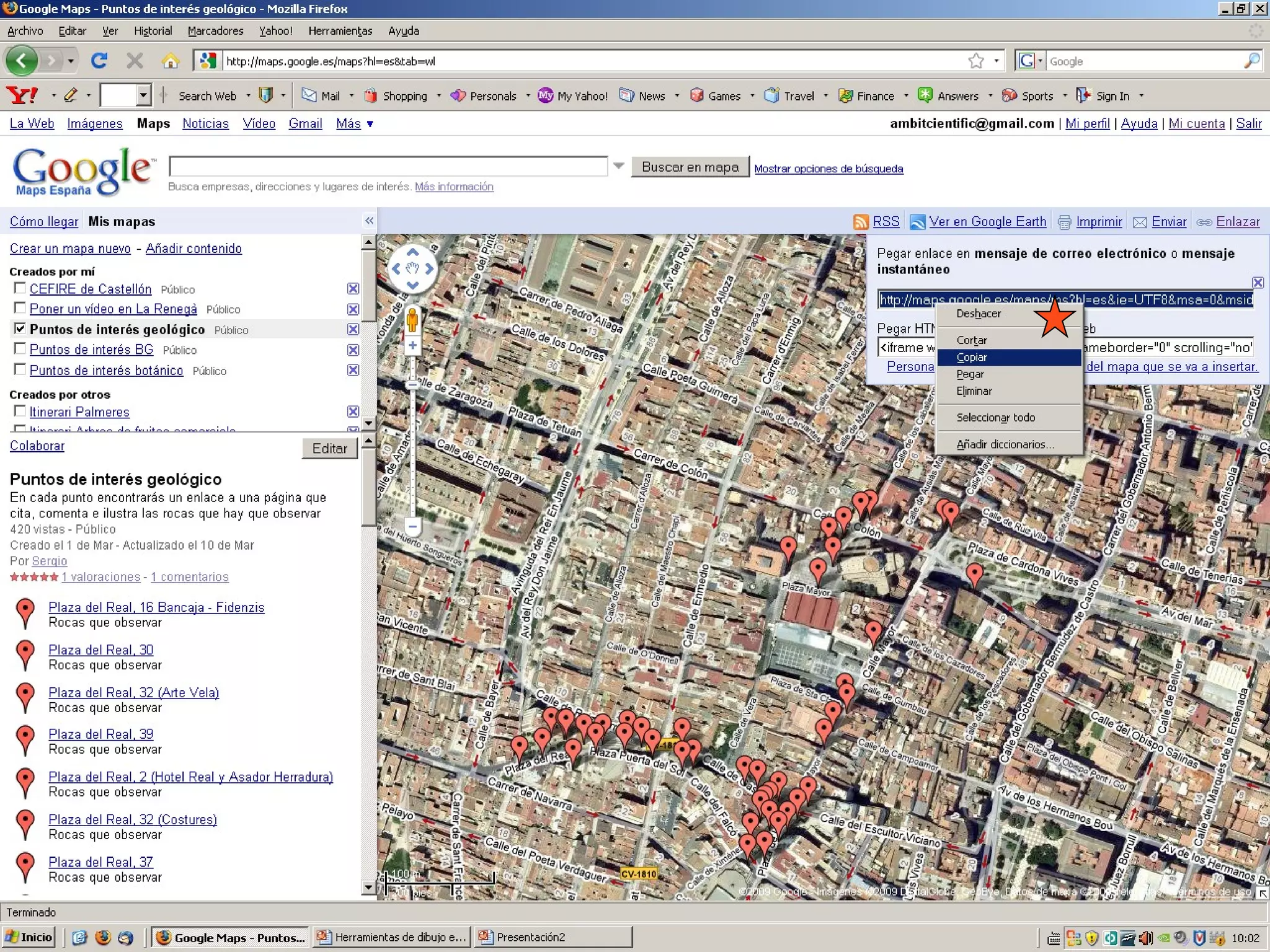Bookmark the page with the star icon
1270x952 pixels.
tap(976, 61)
